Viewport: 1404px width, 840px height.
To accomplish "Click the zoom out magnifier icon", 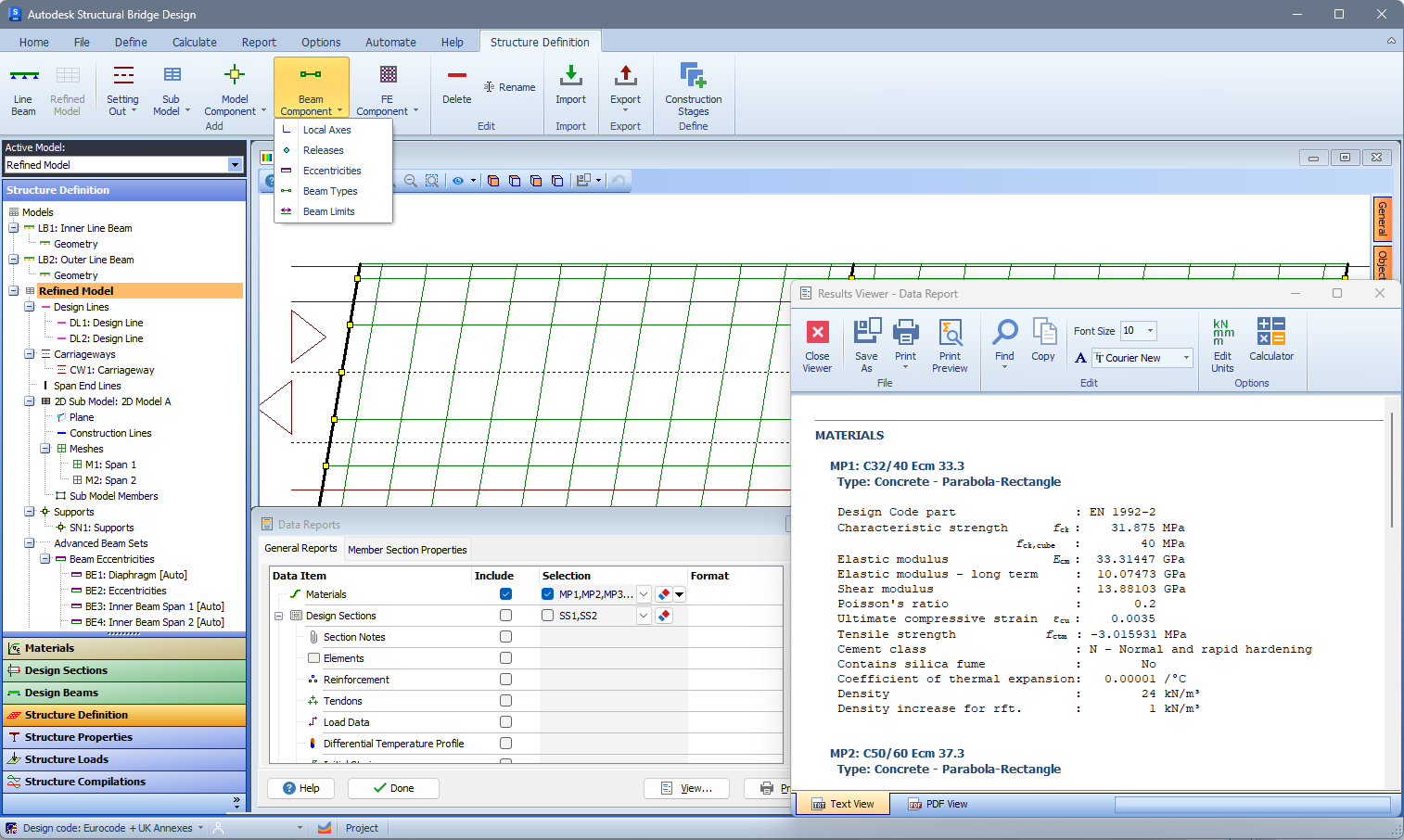I will [410, 181].
